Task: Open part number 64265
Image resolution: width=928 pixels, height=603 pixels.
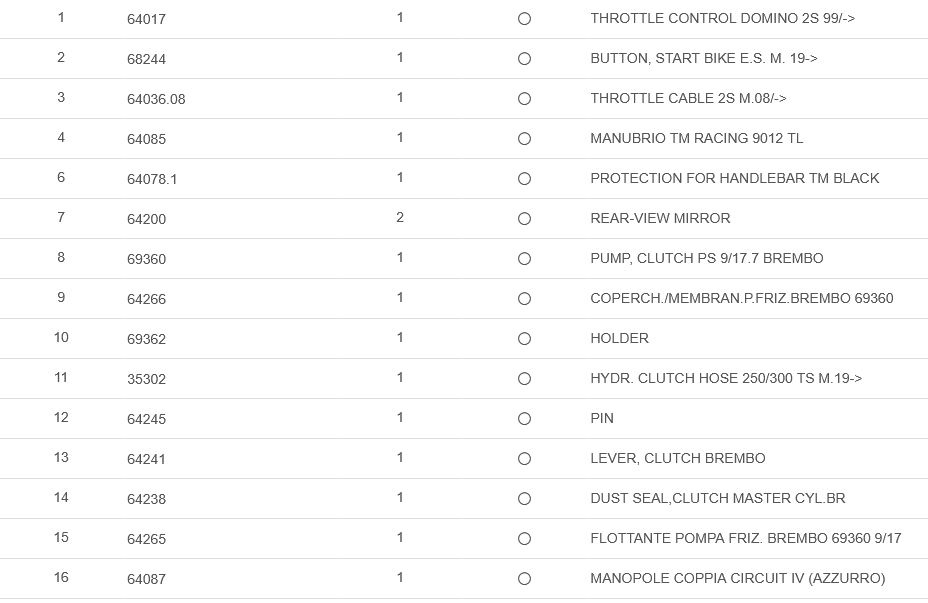Action: click(146, 539)
